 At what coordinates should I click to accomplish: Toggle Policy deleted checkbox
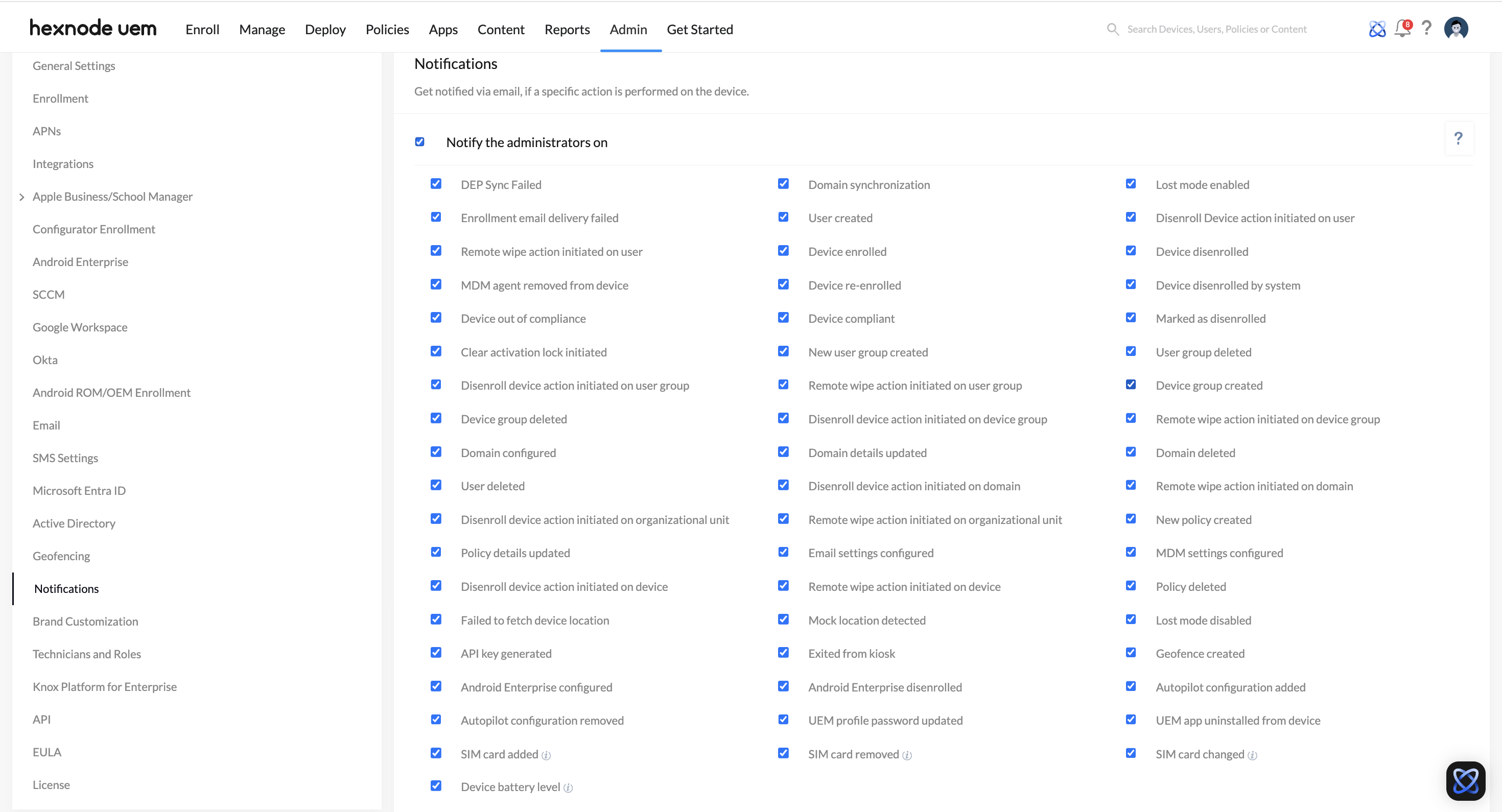coord(1131,585)
